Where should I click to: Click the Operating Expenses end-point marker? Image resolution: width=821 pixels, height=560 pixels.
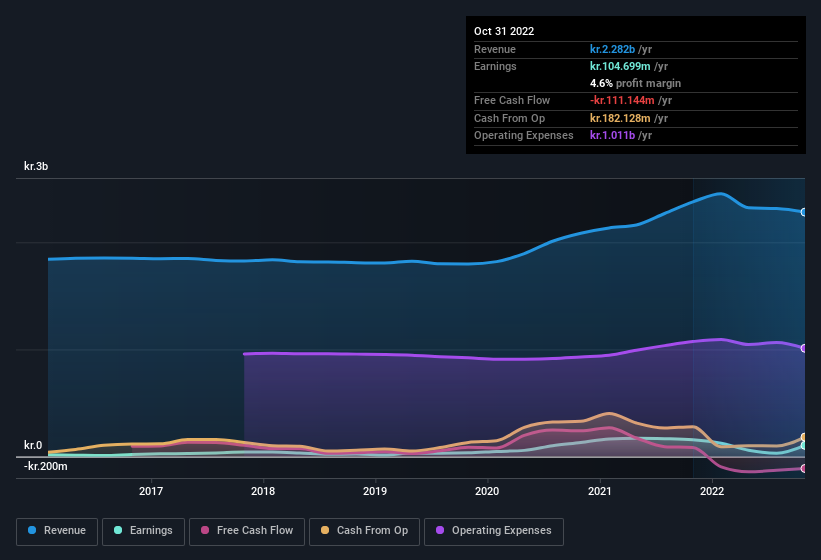click(804, 348)
